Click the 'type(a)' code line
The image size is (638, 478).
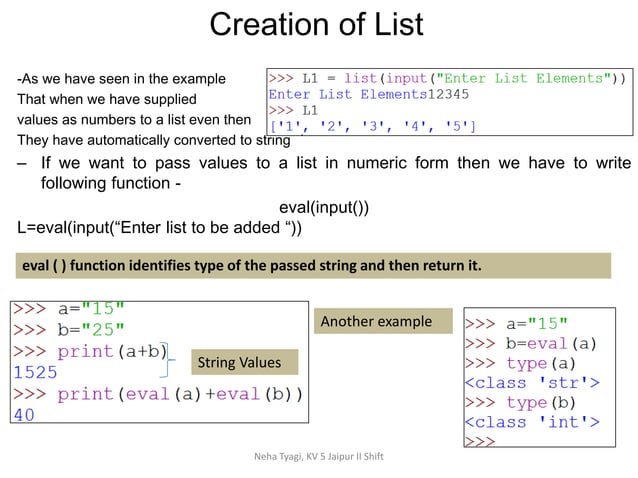pyautogui.click(x=521, y=363)
